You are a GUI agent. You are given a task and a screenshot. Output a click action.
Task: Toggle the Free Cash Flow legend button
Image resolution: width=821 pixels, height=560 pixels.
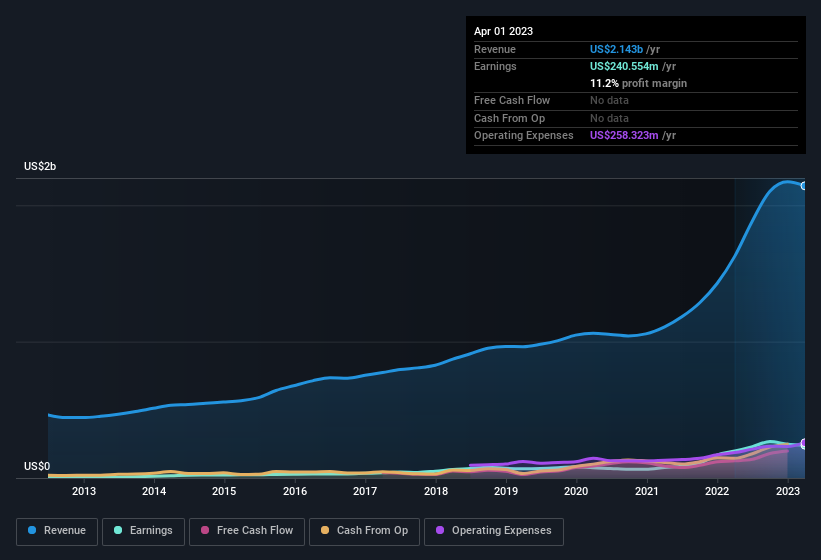click(247, 531)
